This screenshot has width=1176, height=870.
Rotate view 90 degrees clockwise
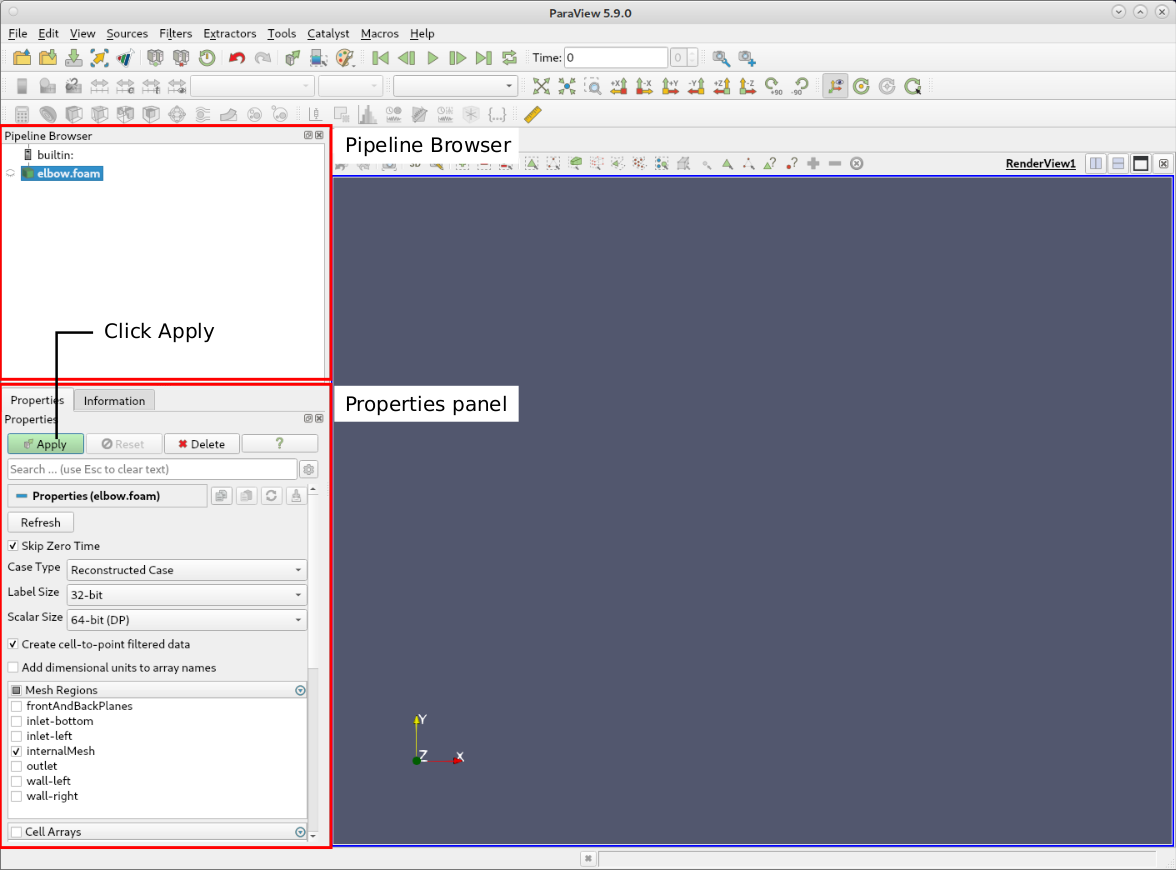773,87
